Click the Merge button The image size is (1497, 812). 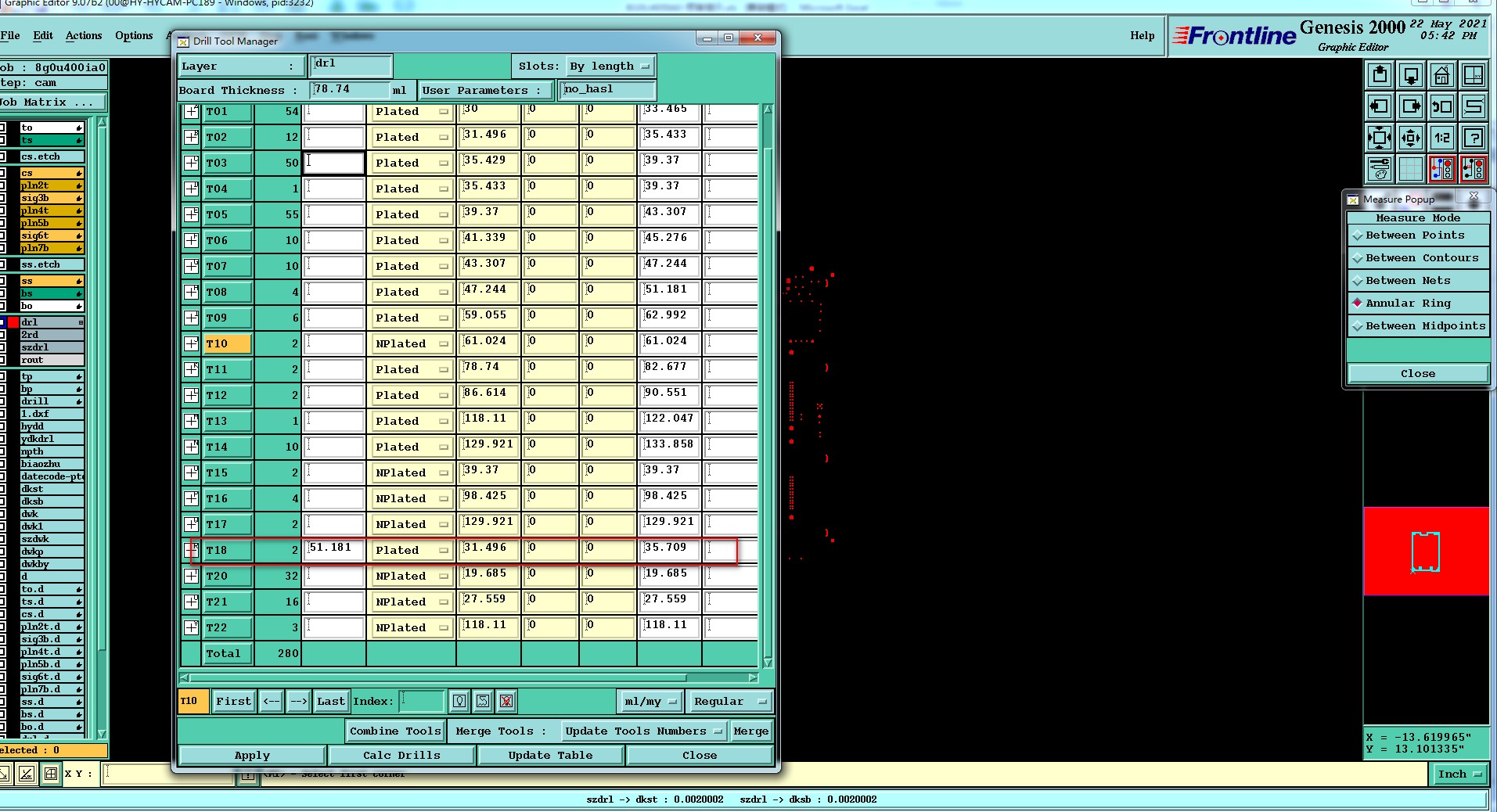tap(751, 731)
